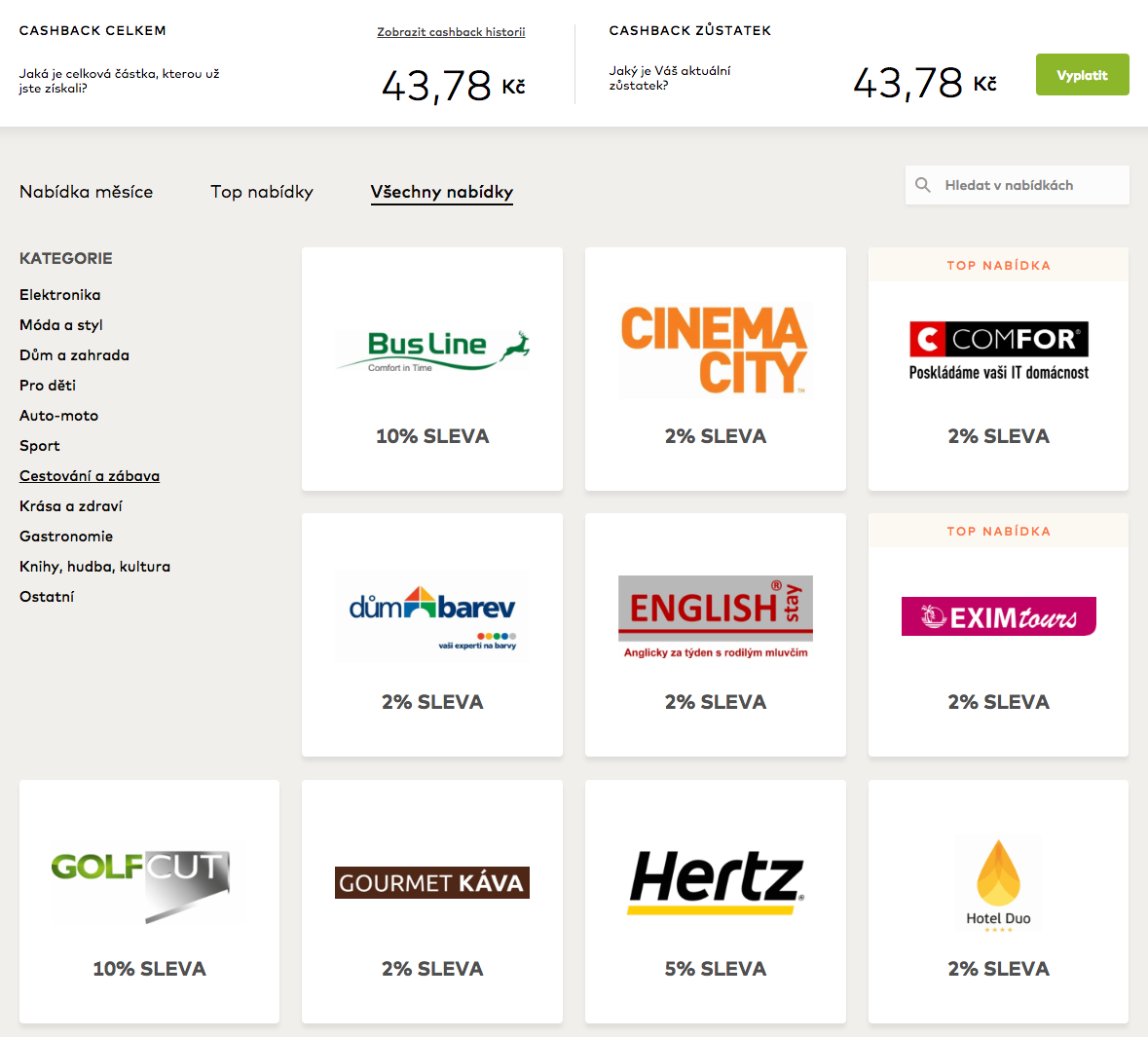Click the 2% SLEVA text under Gourmet Káva
The image size is (1148, 1037).
click(432, 969)
